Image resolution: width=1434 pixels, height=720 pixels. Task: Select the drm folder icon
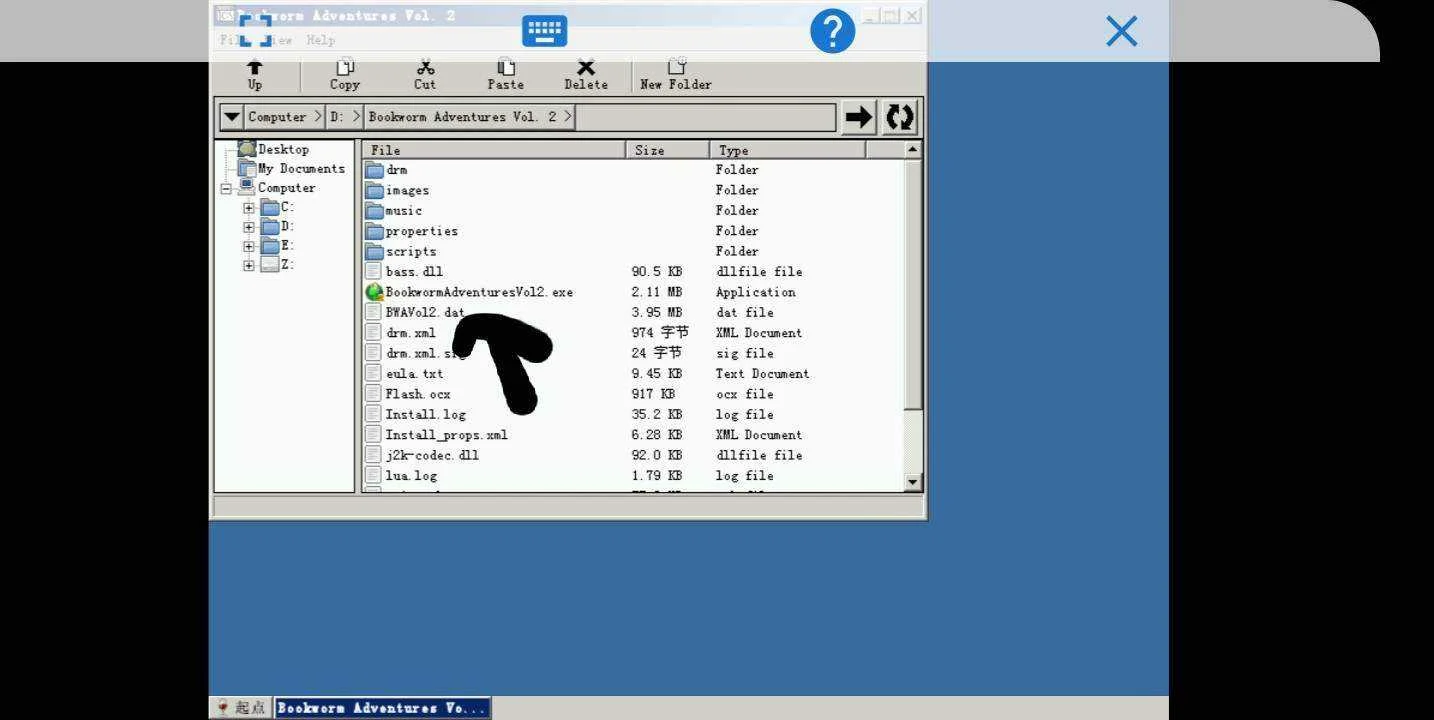[375, 170]
